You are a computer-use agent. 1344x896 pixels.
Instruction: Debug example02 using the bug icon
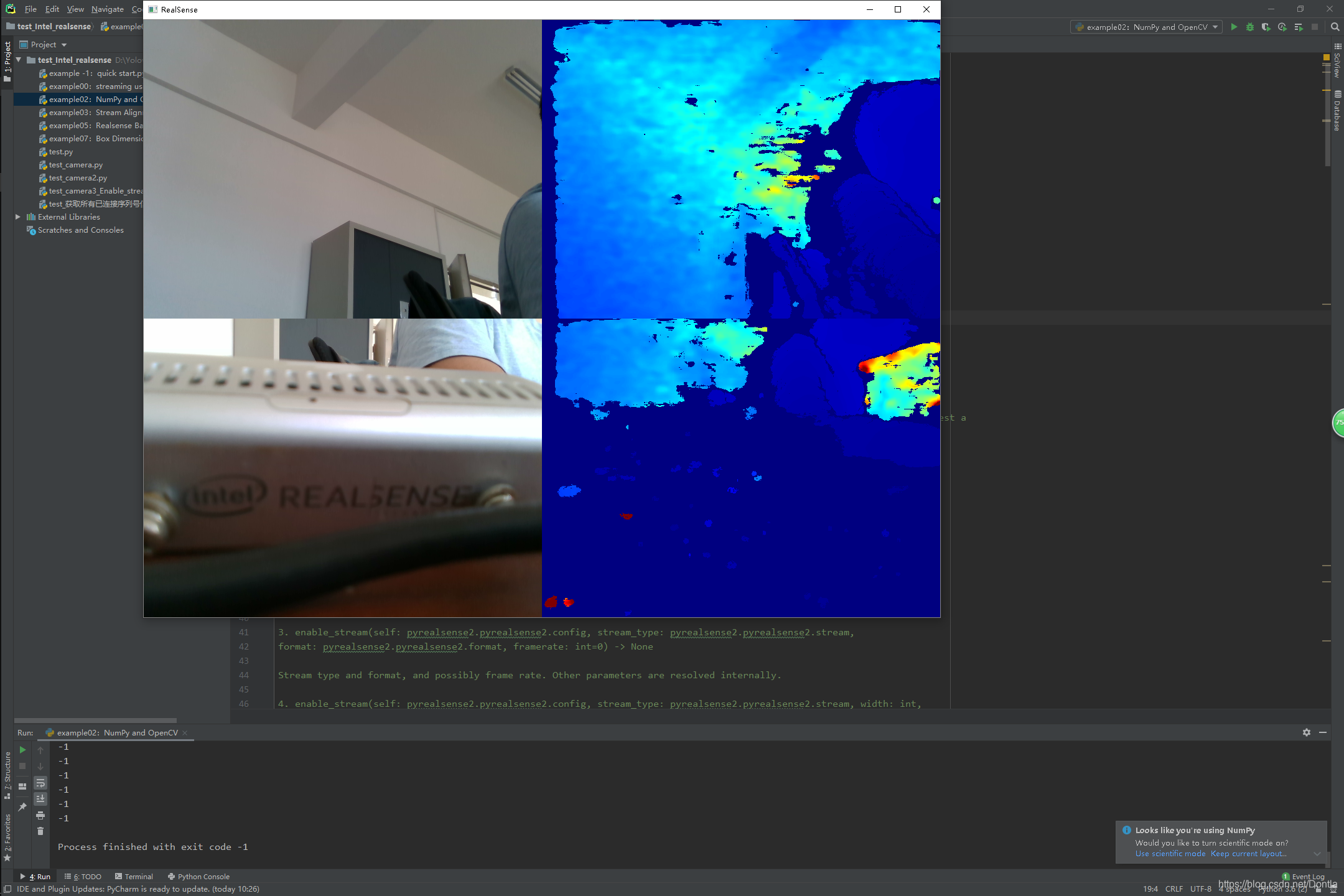click(x=1250, y=27)
